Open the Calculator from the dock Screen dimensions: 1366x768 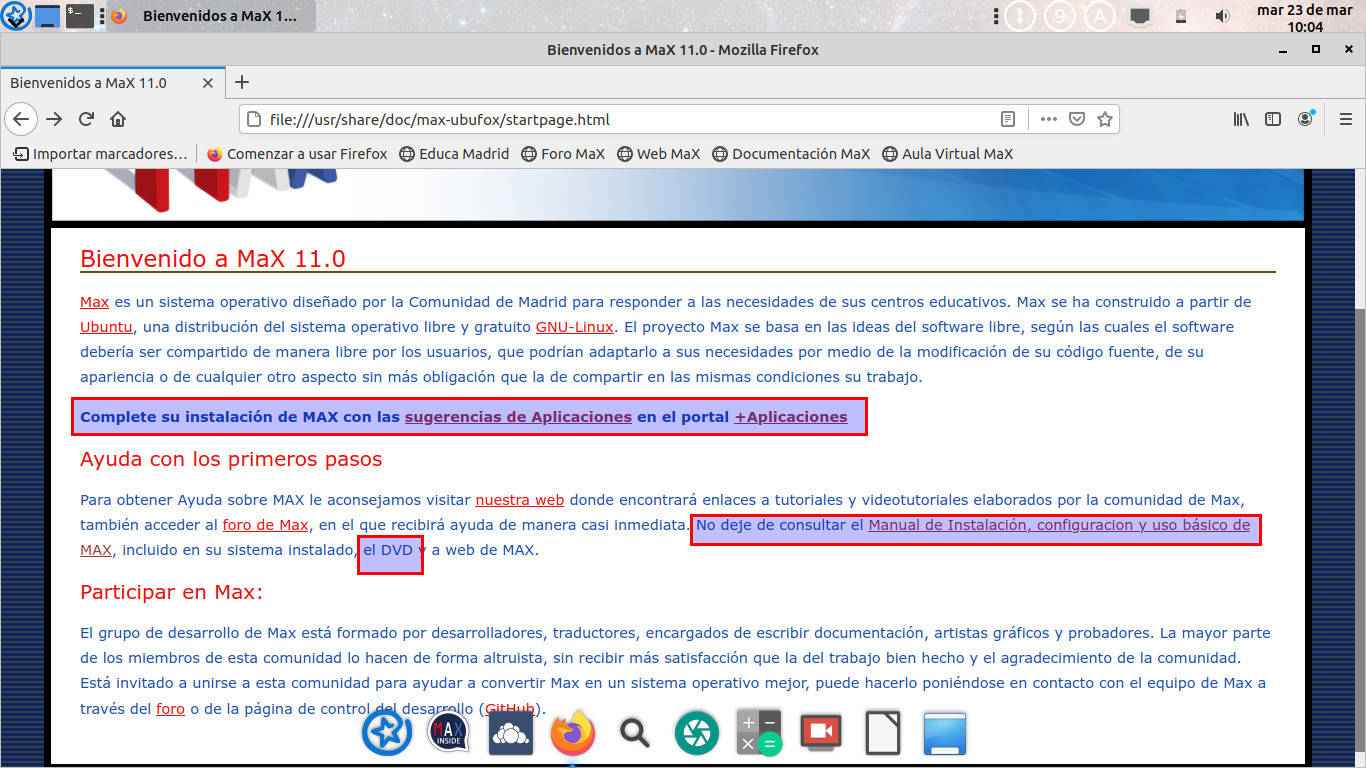tap(758, 733)
